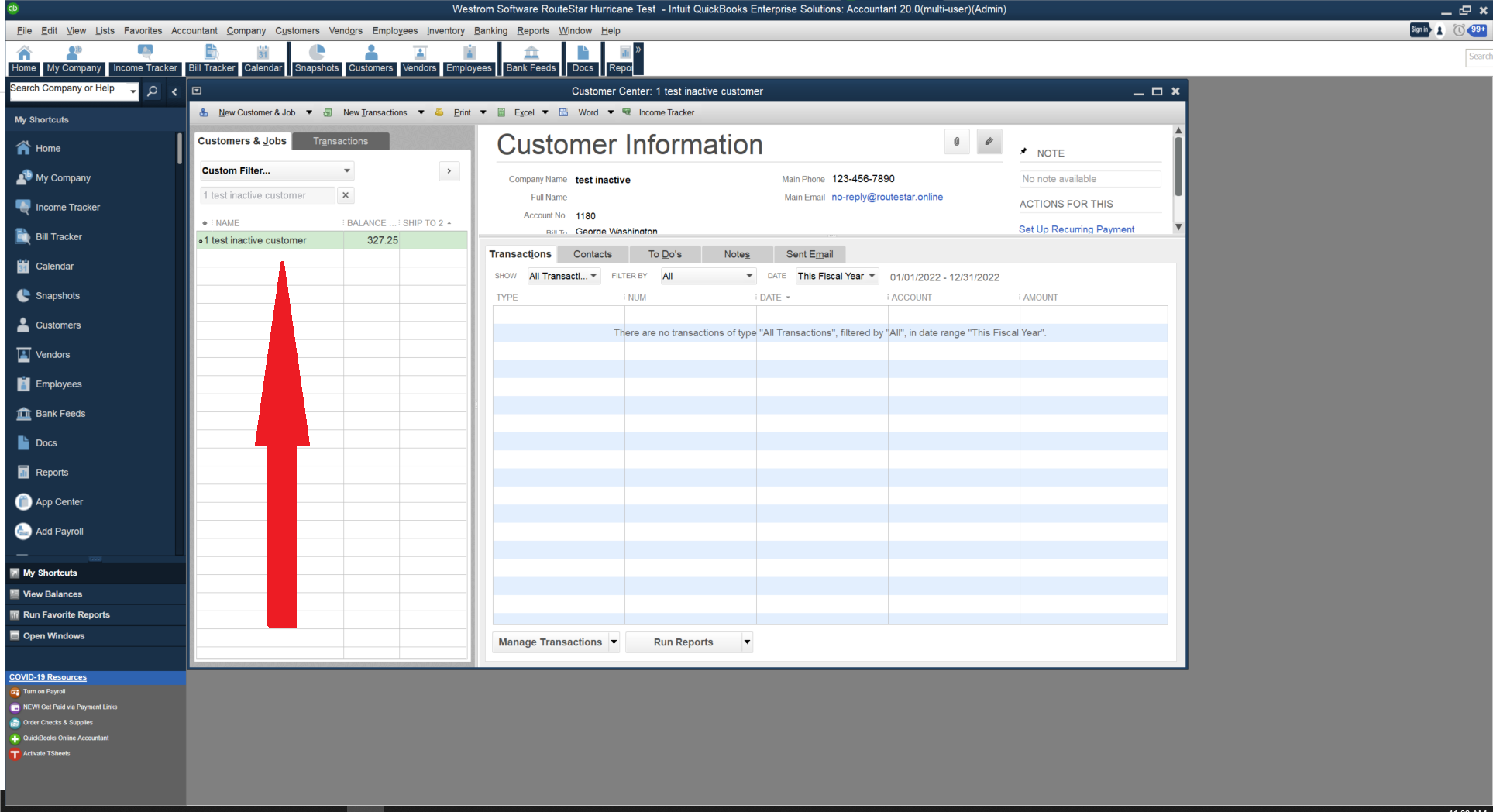
Task: Click the Set Up Recurring Payment link
Action: pyautogui.click(x=1076, y=229)
